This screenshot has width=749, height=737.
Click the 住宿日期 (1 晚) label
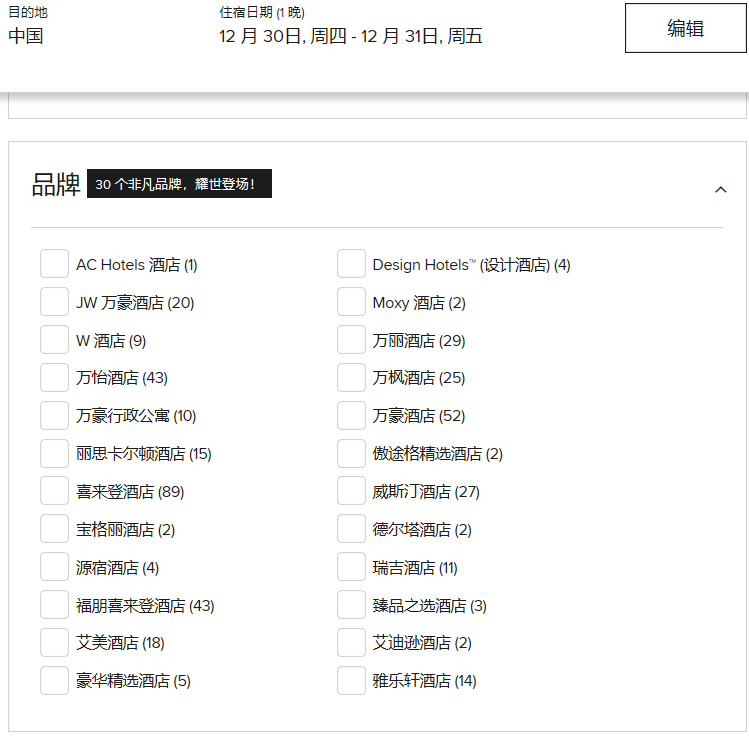pyautogui.click(x=262, y=12)
